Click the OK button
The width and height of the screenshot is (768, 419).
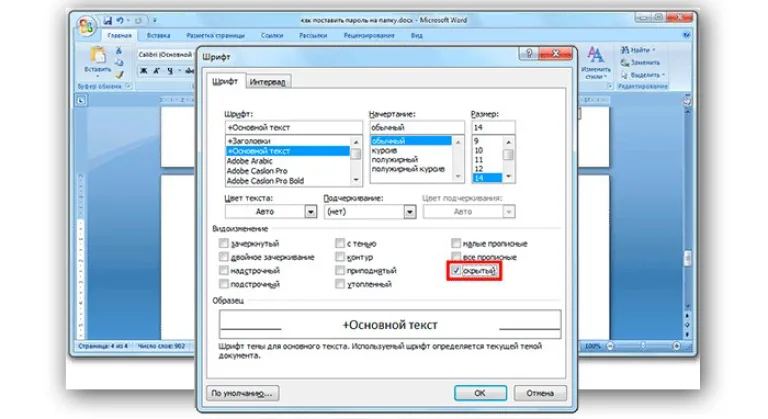[x=480, y=393]
